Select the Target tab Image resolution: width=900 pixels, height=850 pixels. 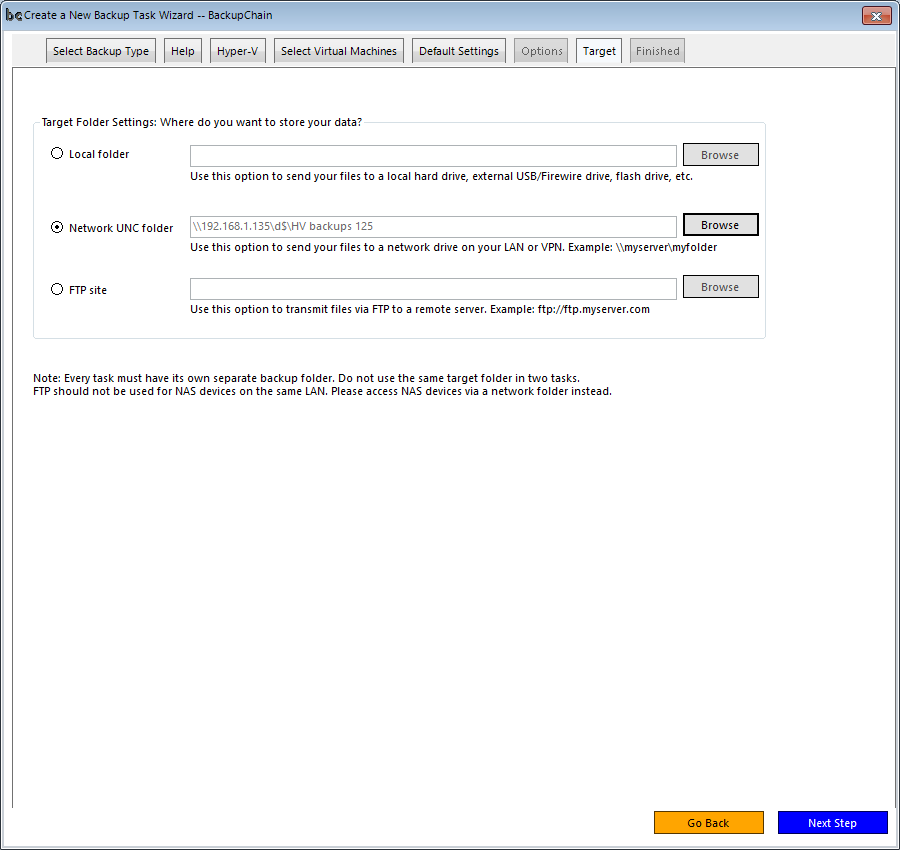[x=598, y=50]
